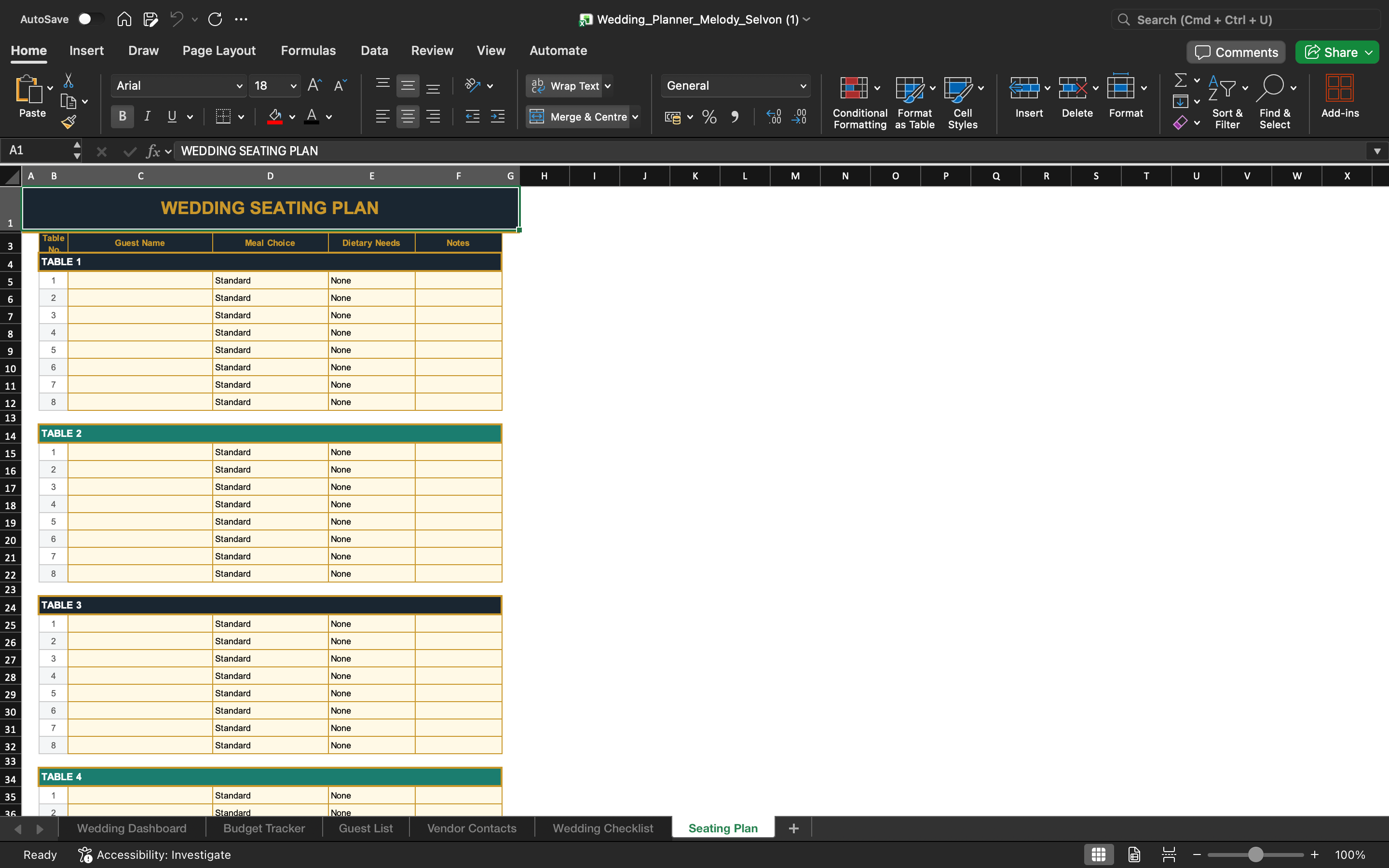
Task: Click the Undo arrow icon
Action: [177, 19]
